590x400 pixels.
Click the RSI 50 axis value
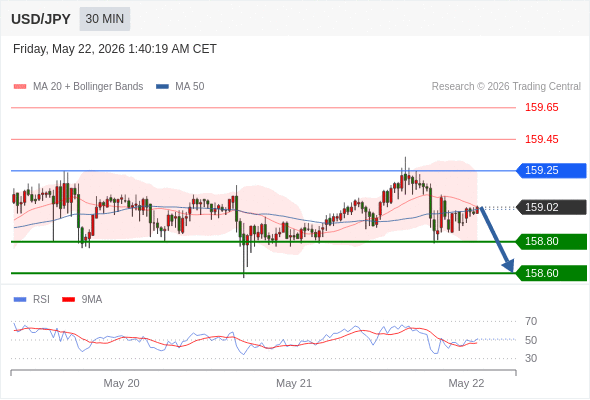click(x=531, y=340)
